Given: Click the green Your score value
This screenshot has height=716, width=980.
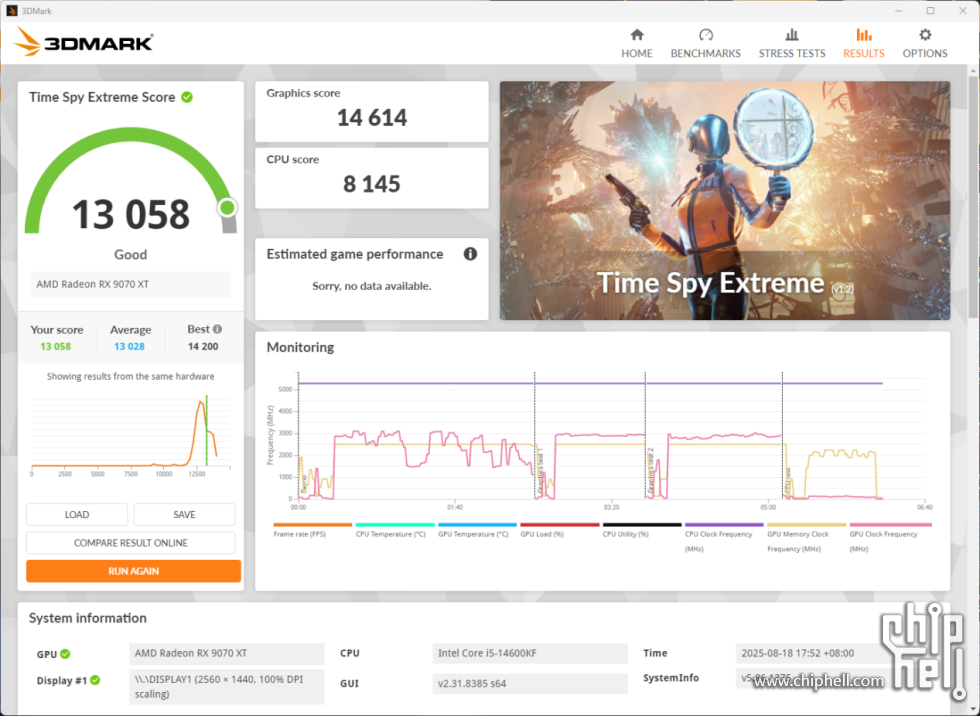Looking at the screenshot, I should (x=56, y=346).
